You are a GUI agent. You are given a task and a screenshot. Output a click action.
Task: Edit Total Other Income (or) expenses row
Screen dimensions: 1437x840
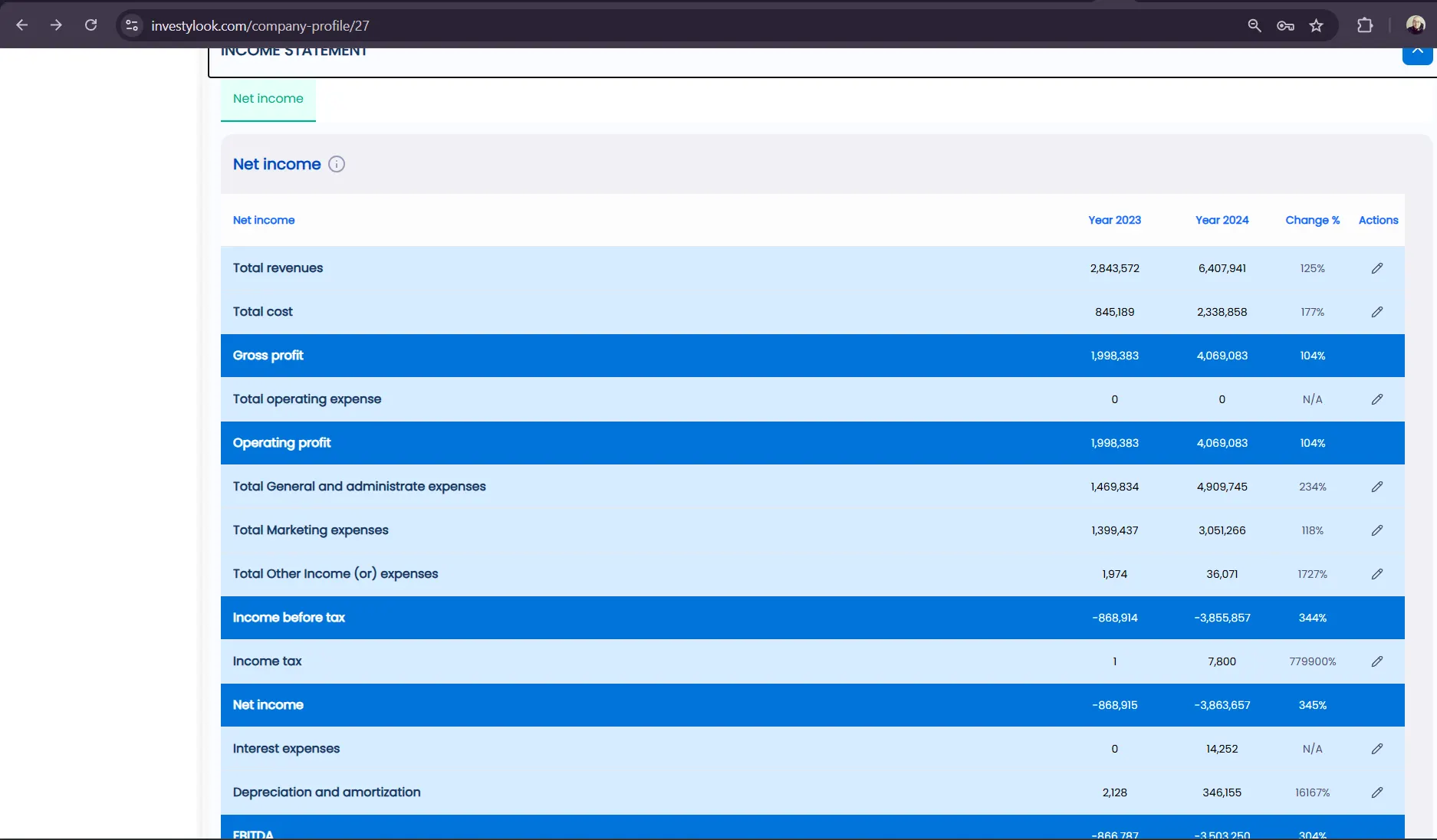(1377, 574)
